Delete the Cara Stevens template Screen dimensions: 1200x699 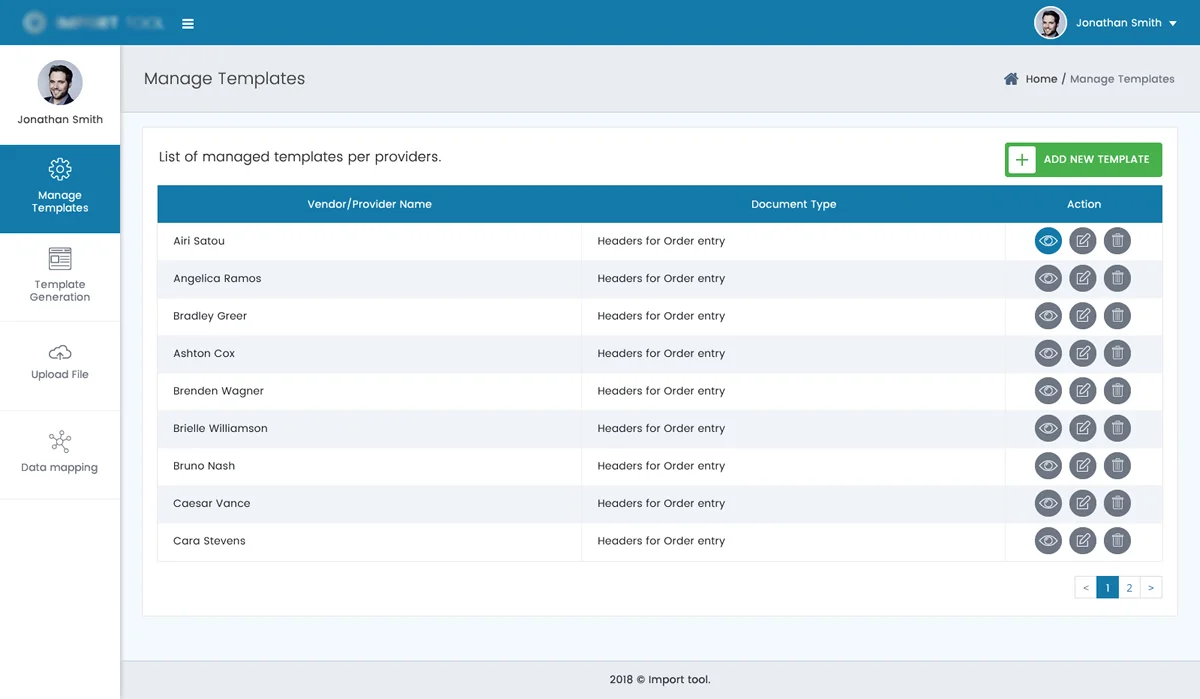(1118, 541)
